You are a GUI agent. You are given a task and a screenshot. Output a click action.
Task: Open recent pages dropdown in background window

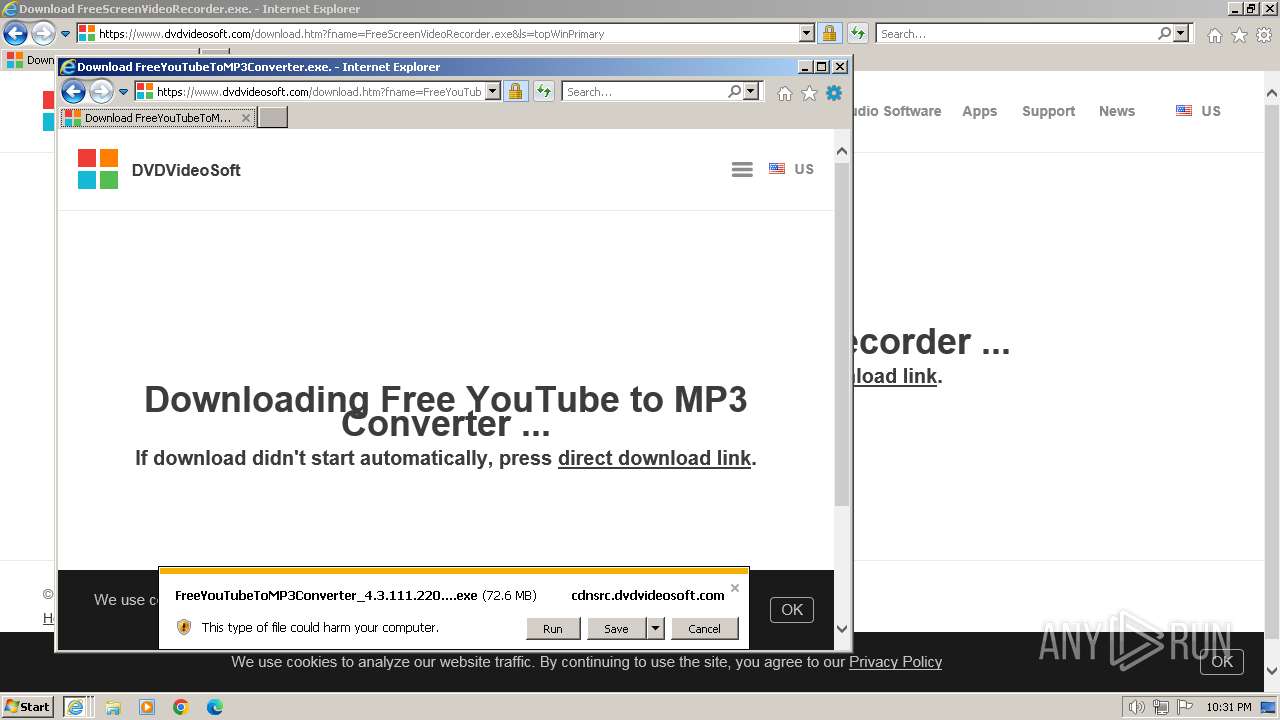66,34
